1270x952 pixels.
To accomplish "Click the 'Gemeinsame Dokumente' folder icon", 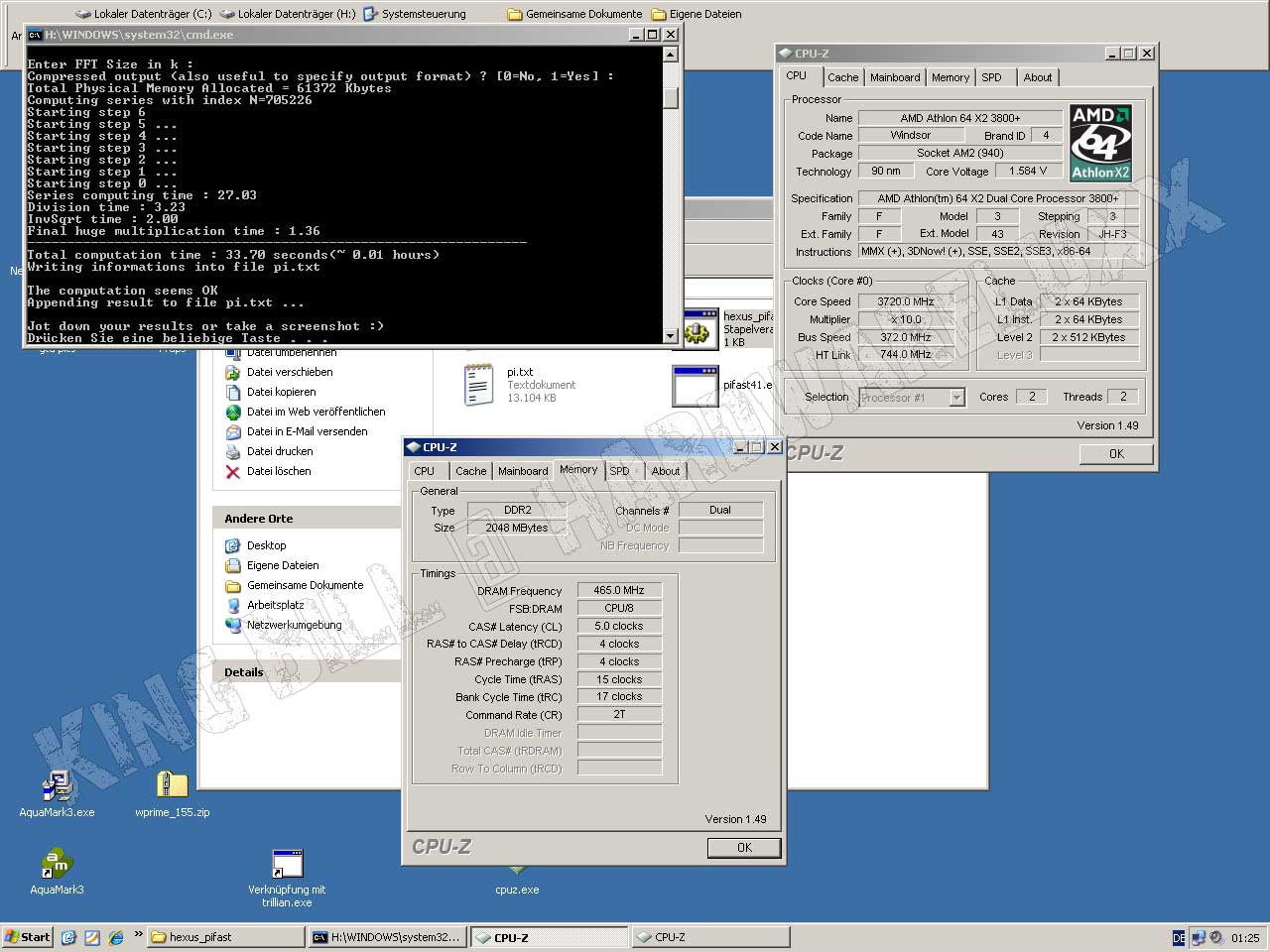I will tap(232, 585).
